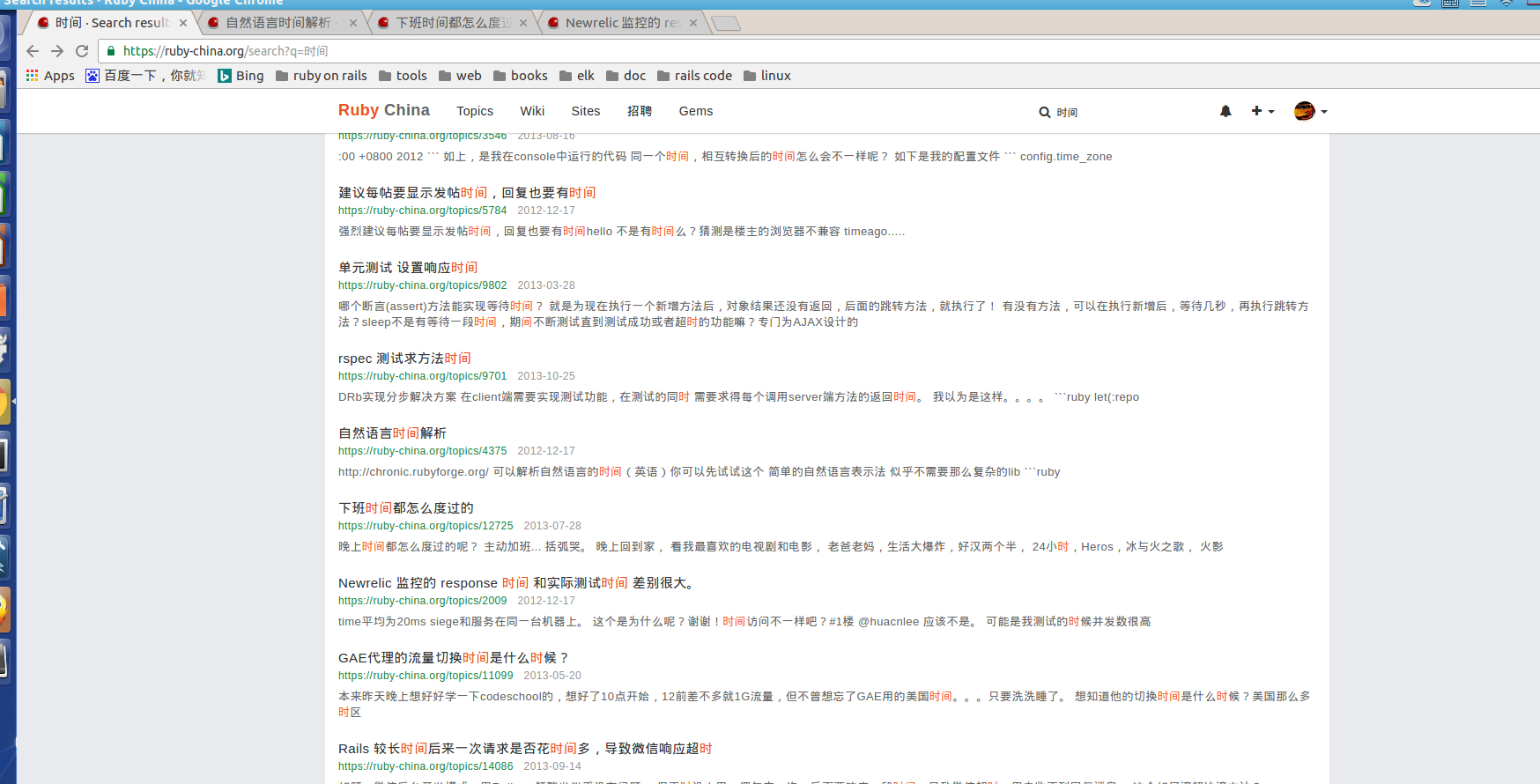Click the browser back arrow
The image size is (1540, 784).
(33, 51)
